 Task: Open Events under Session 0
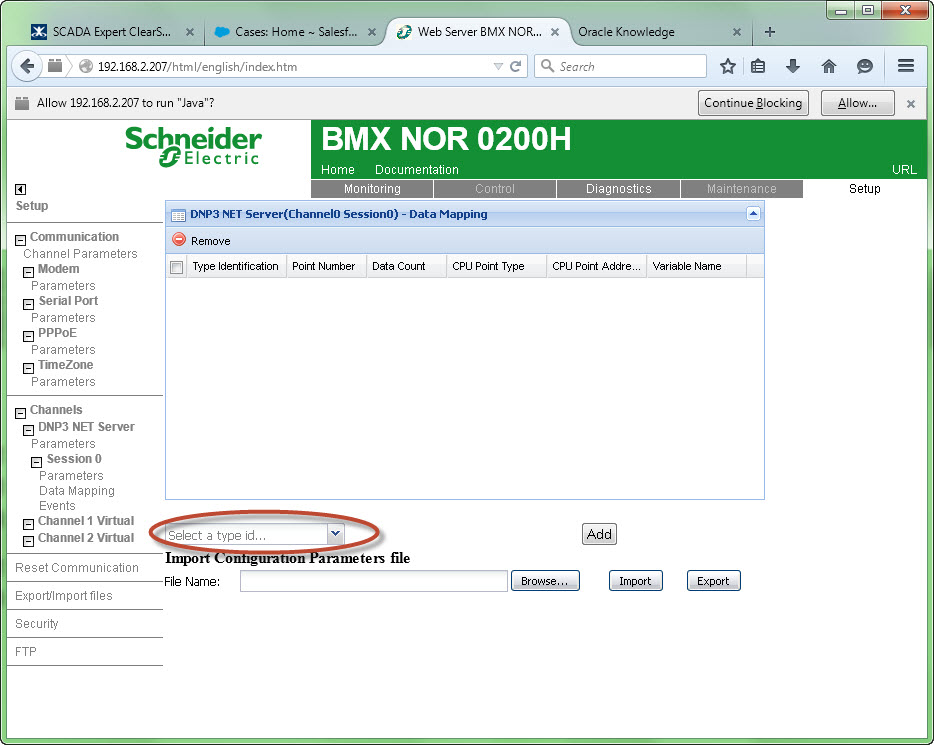pos(57,506)
